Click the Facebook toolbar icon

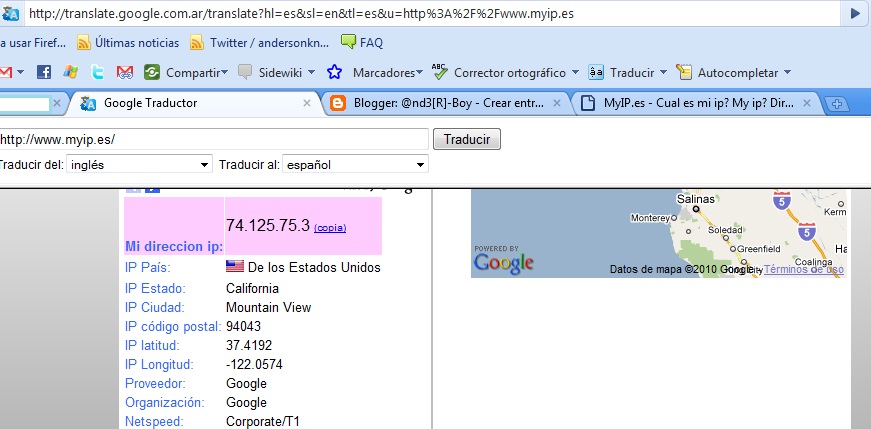44,72
